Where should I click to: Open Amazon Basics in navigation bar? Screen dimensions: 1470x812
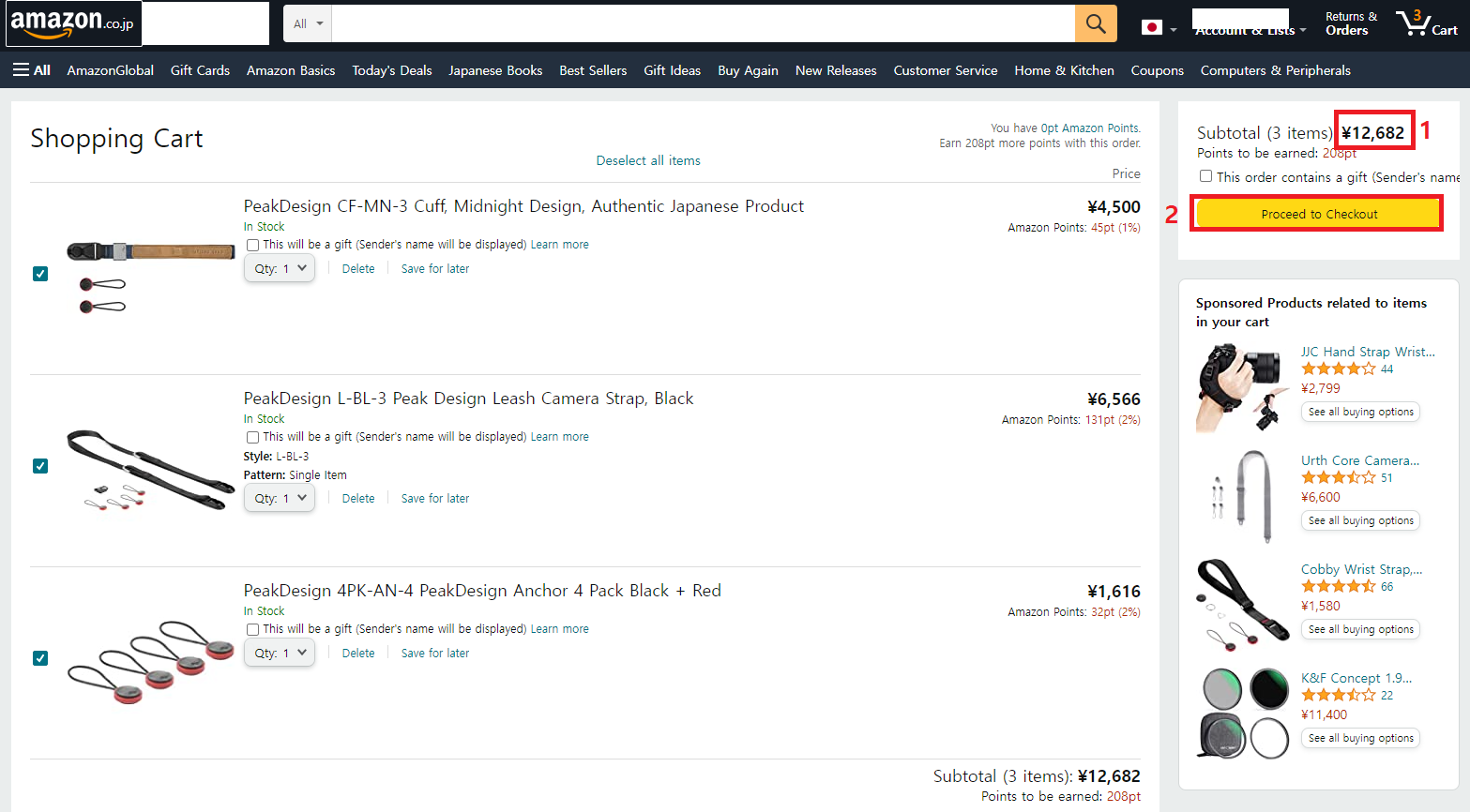coord(291,70)
